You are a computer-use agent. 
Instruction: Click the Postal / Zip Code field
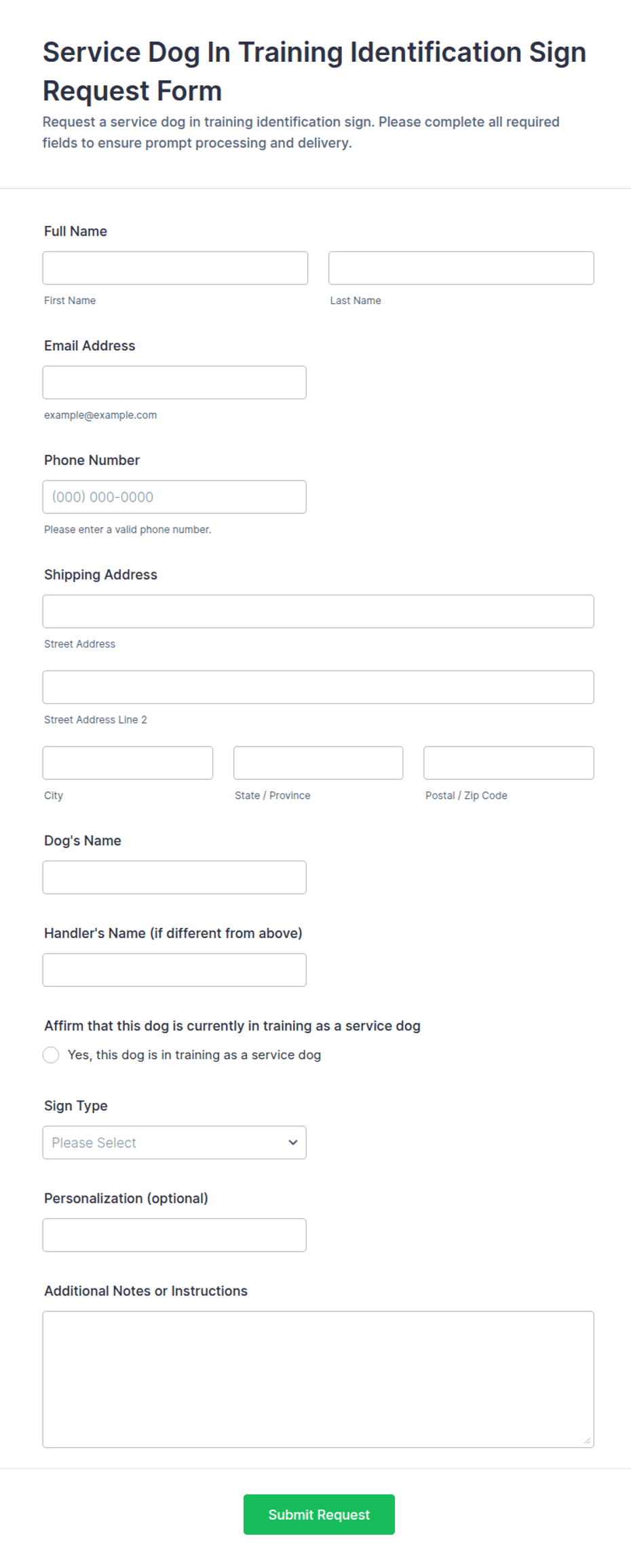[509, 763]
